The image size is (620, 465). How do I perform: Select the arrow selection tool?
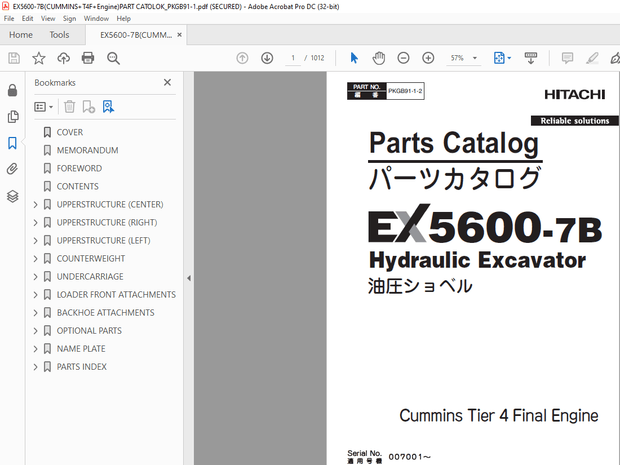(354, 58)
